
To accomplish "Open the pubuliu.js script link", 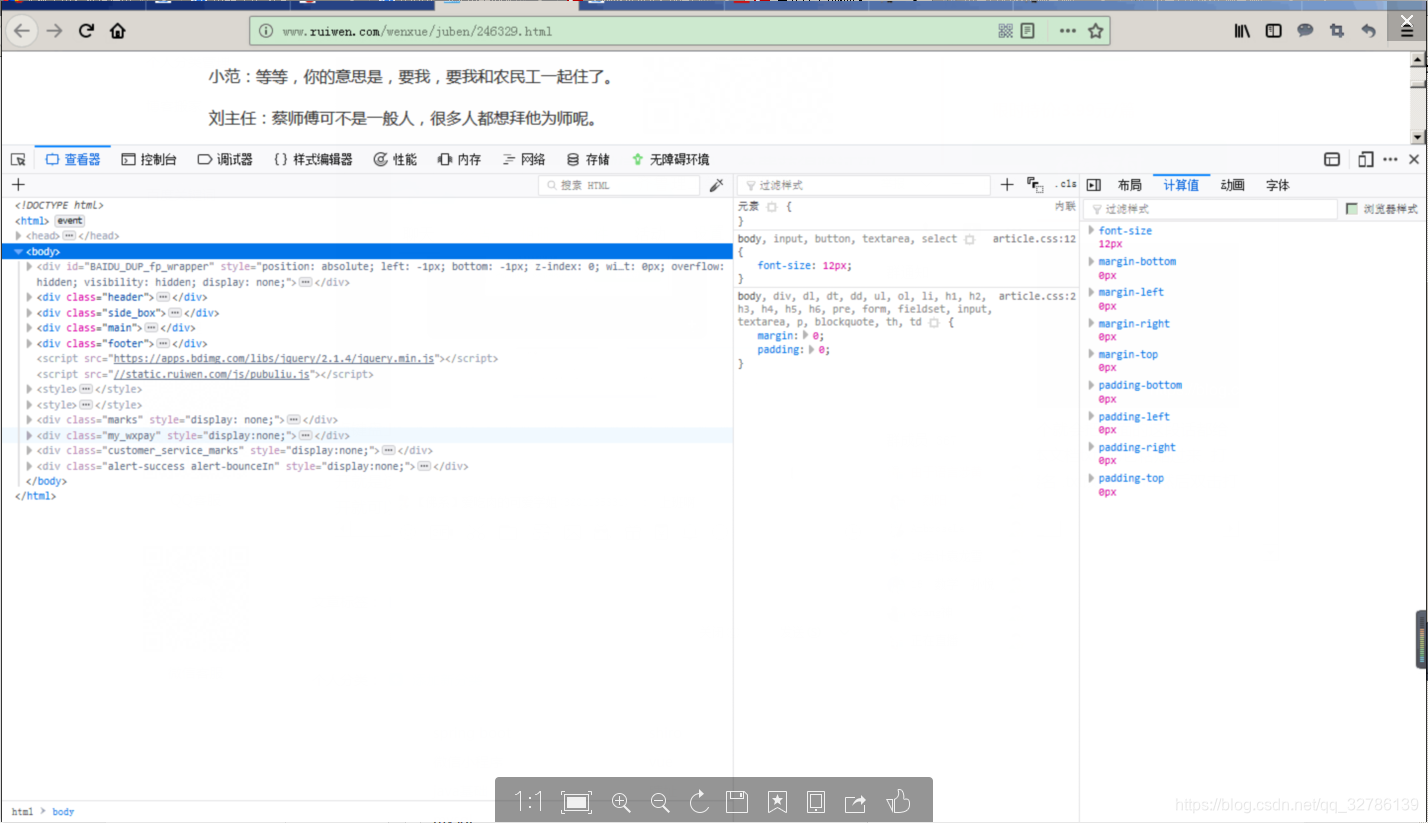I will pyautogui.click(x=214, y=374).
